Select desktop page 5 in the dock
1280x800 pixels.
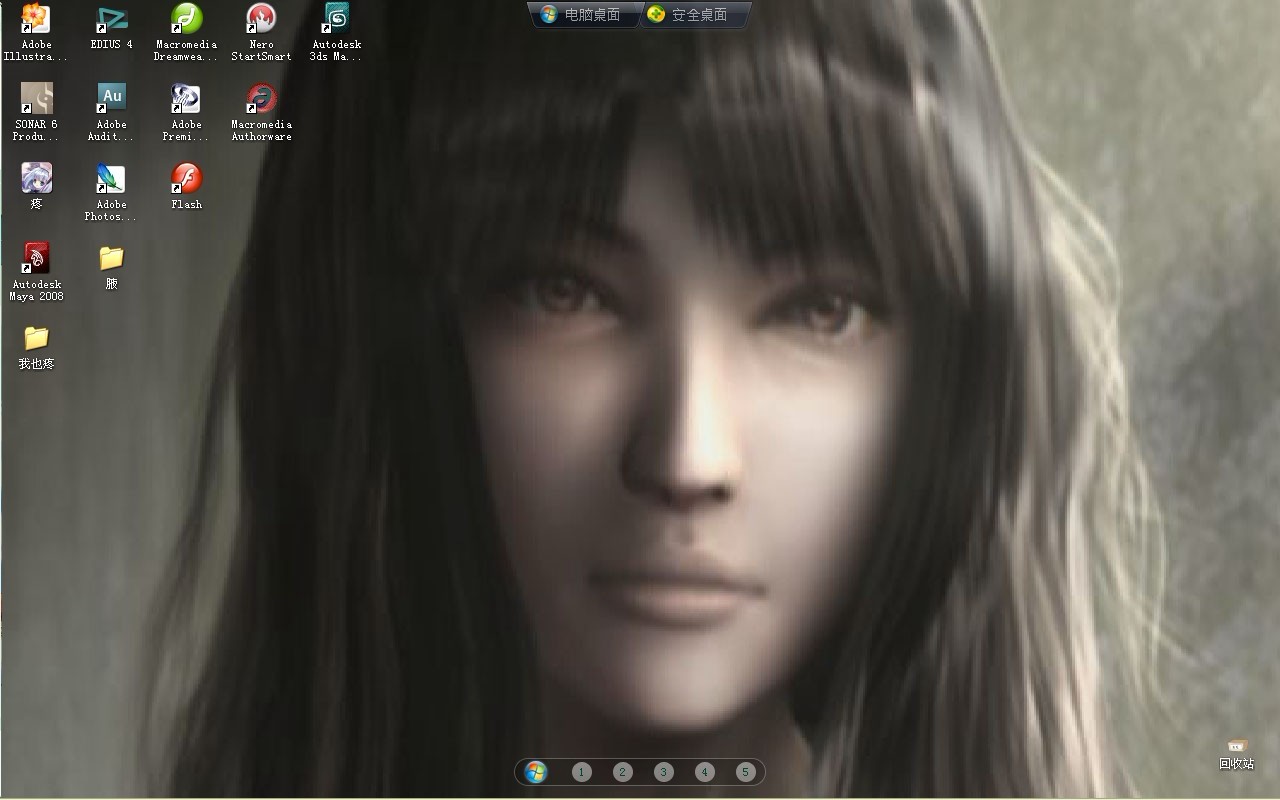[745, 772]
